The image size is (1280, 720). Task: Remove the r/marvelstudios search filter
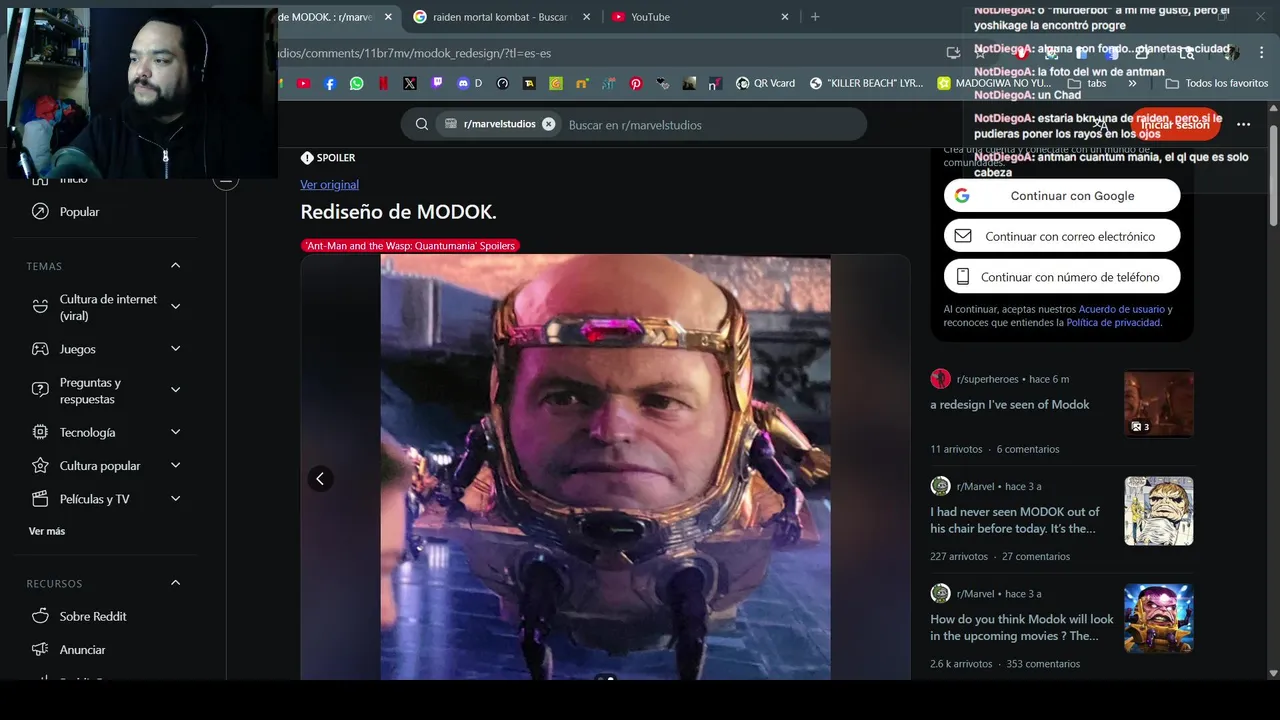[x=548, y=124]
